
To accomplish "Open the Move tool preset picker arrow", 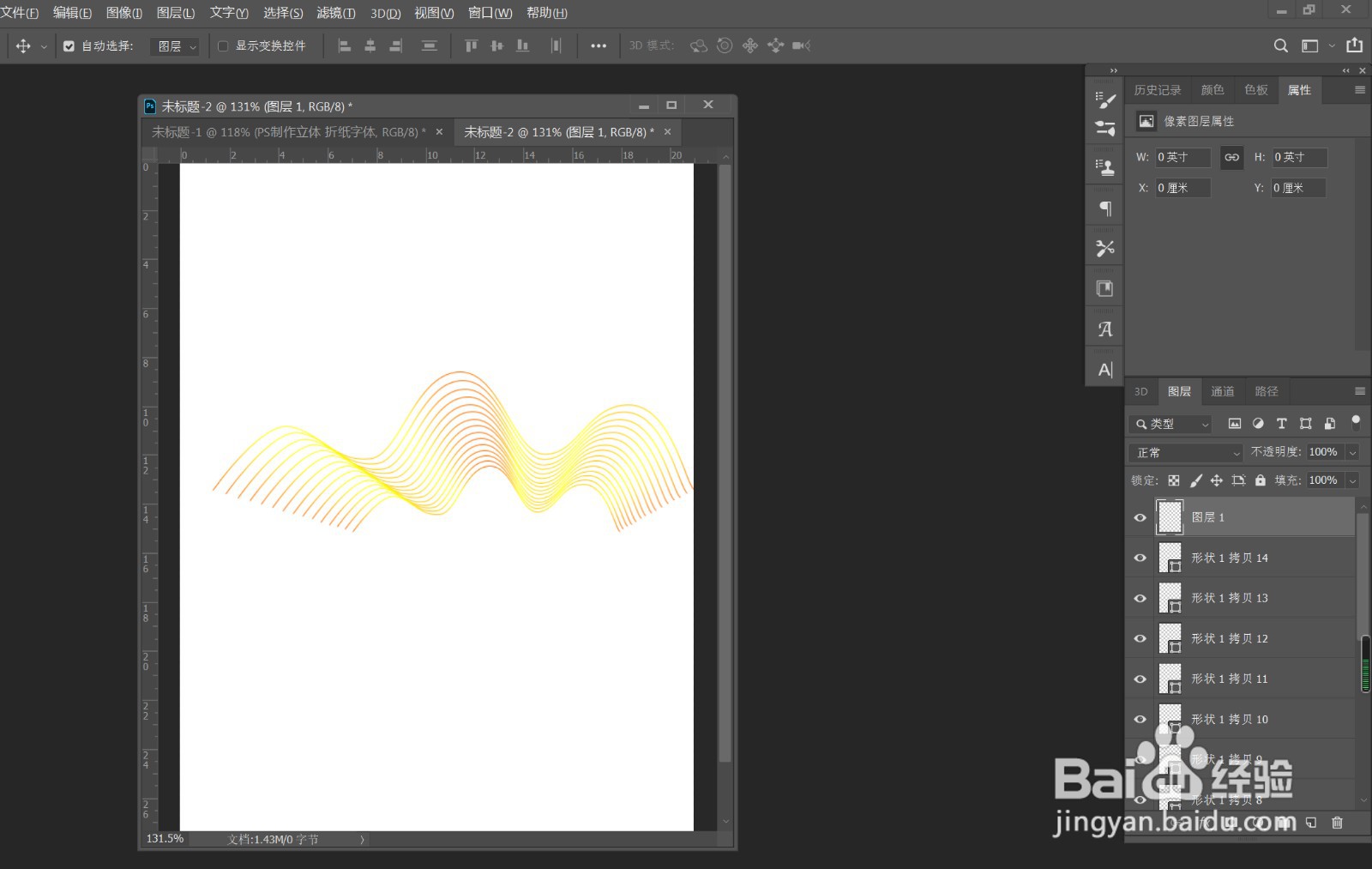I will click(44, 47).
